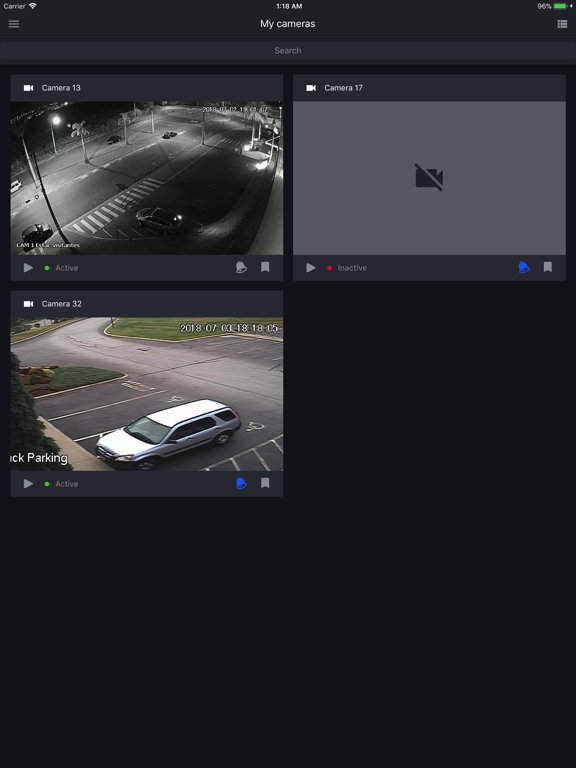Click the green status dot on Camera 32

47,484
